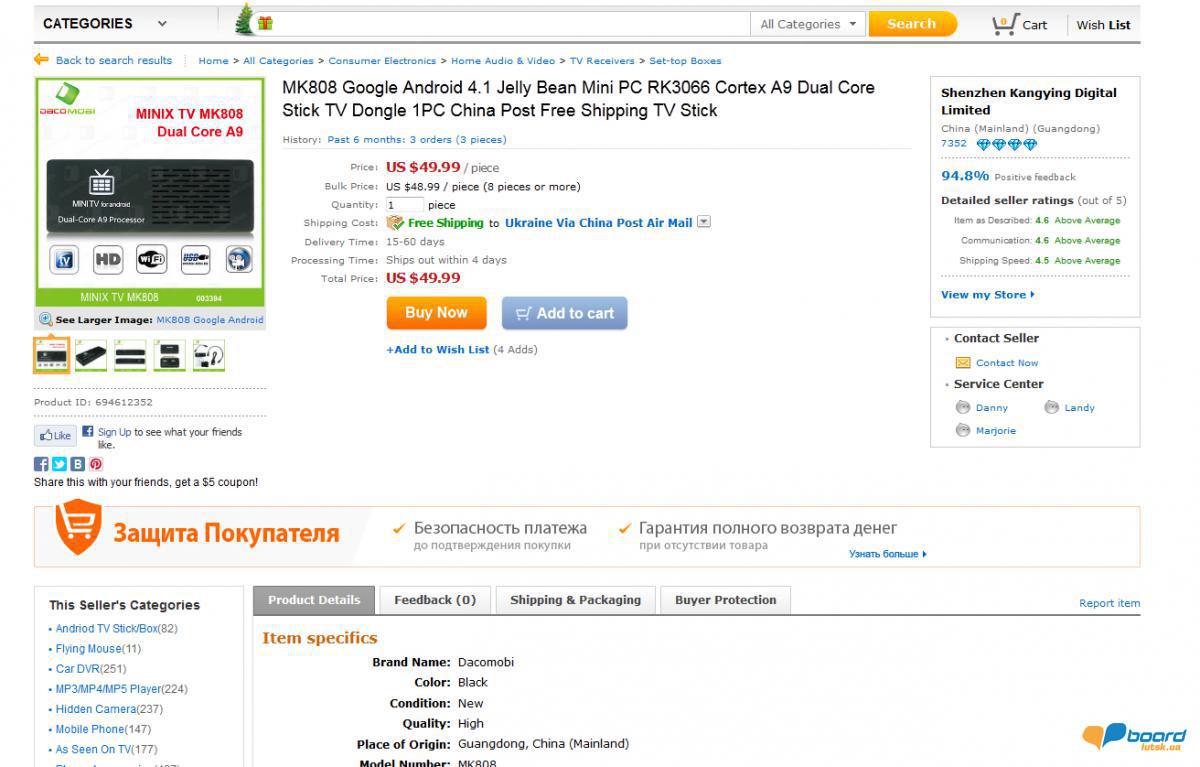This screenshot has width=1200, height=767.
Task: Switch to the Feedback (0) tab
Action: 435,600
